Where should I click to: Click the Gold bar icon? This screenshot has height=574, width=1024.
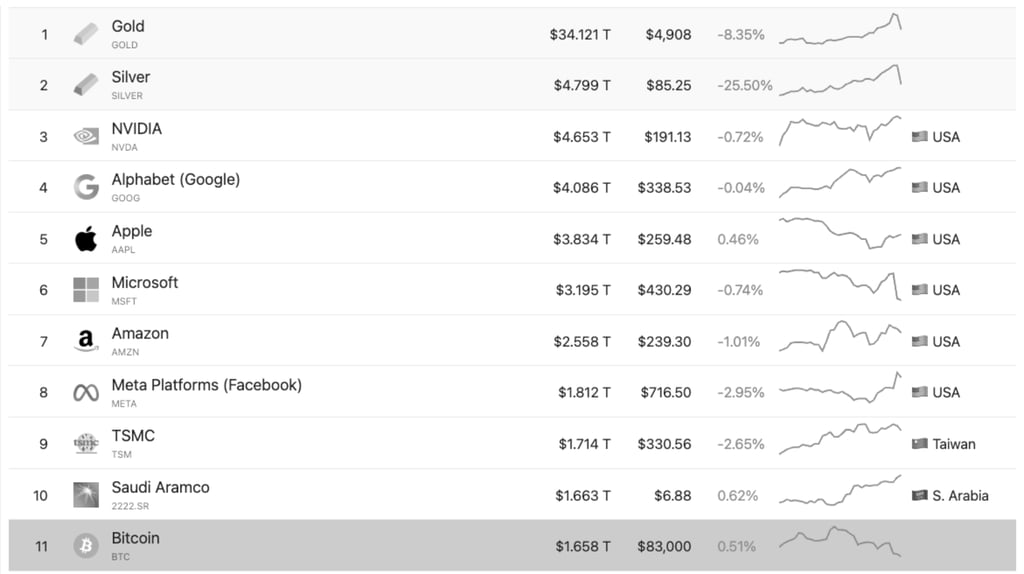pos(86,34)
